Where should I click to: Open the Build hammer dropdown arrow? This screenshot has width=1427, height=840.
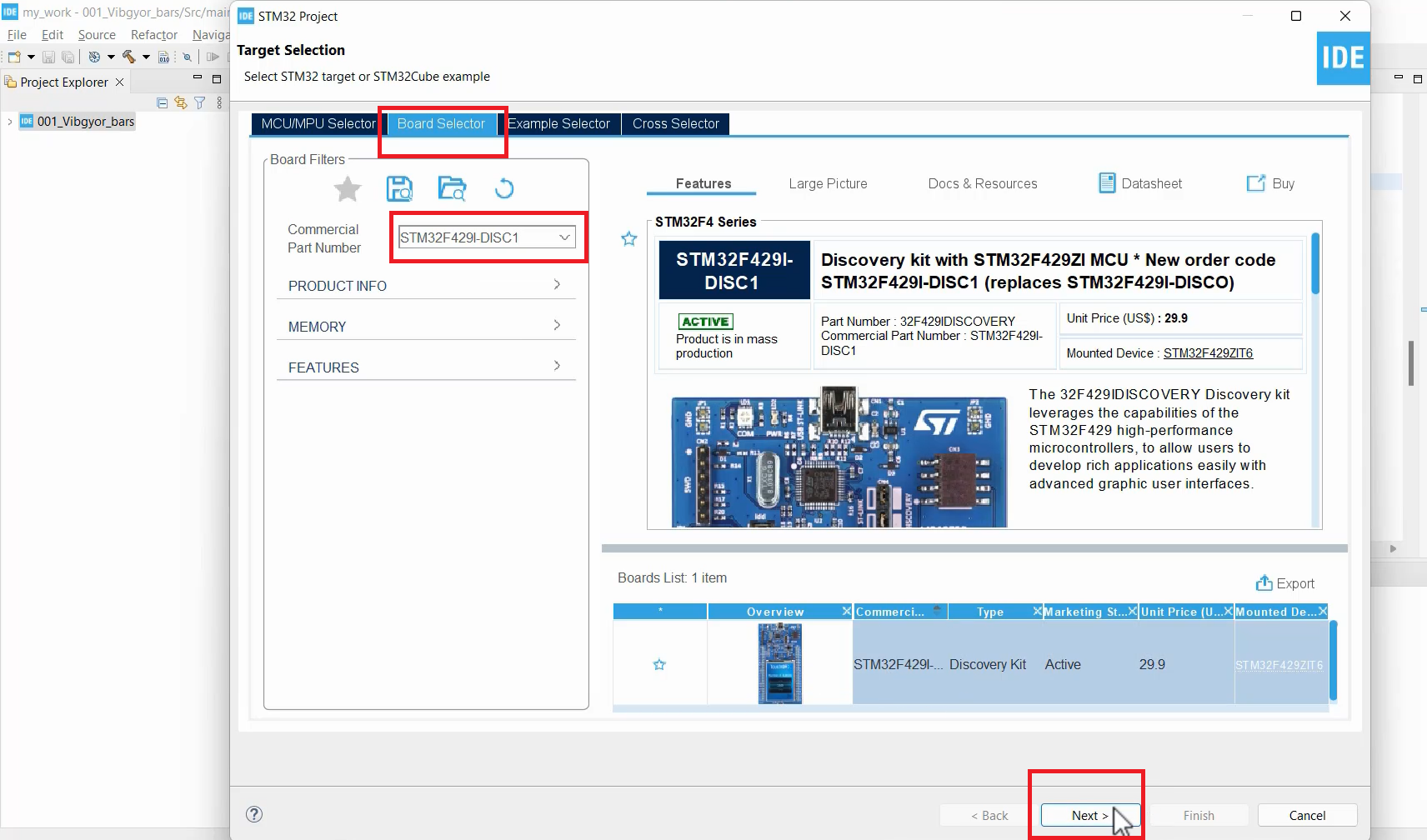coord(146,57)
